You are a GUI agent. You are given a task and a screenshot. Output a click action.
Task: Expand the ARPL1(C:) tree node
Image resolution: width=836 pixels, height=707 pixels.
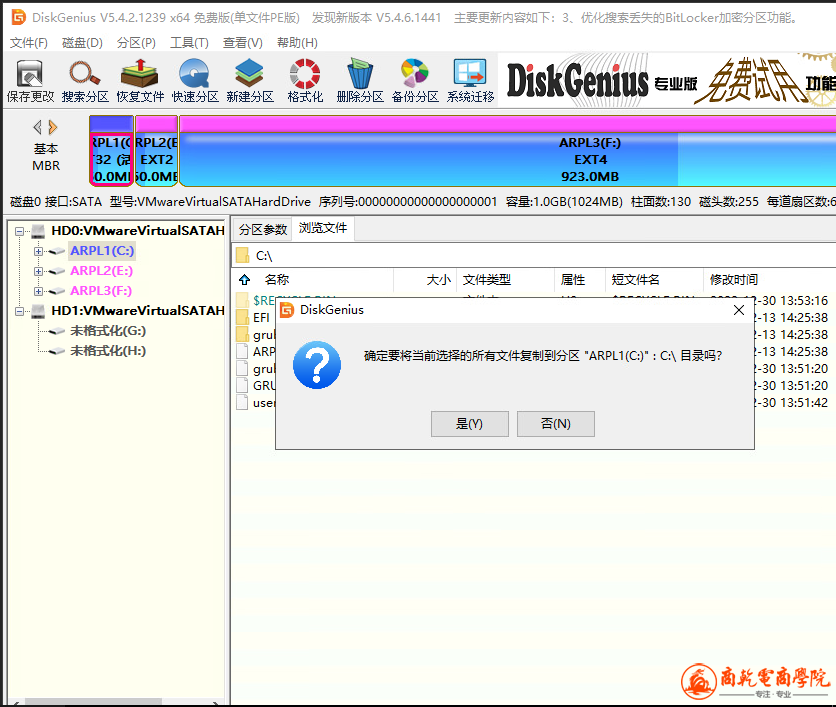[38, 251]
